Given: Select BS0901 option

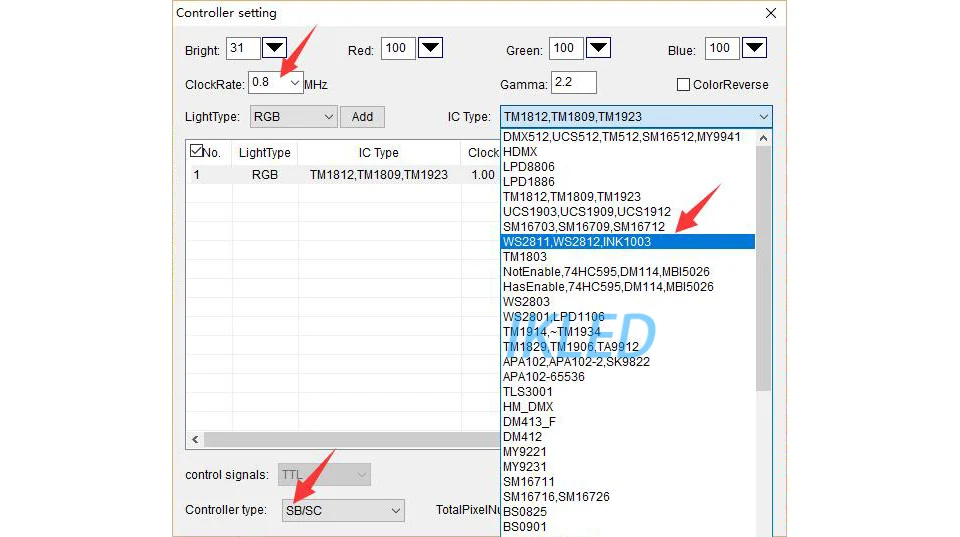Looking at the screenshot, I should [628, 527].
